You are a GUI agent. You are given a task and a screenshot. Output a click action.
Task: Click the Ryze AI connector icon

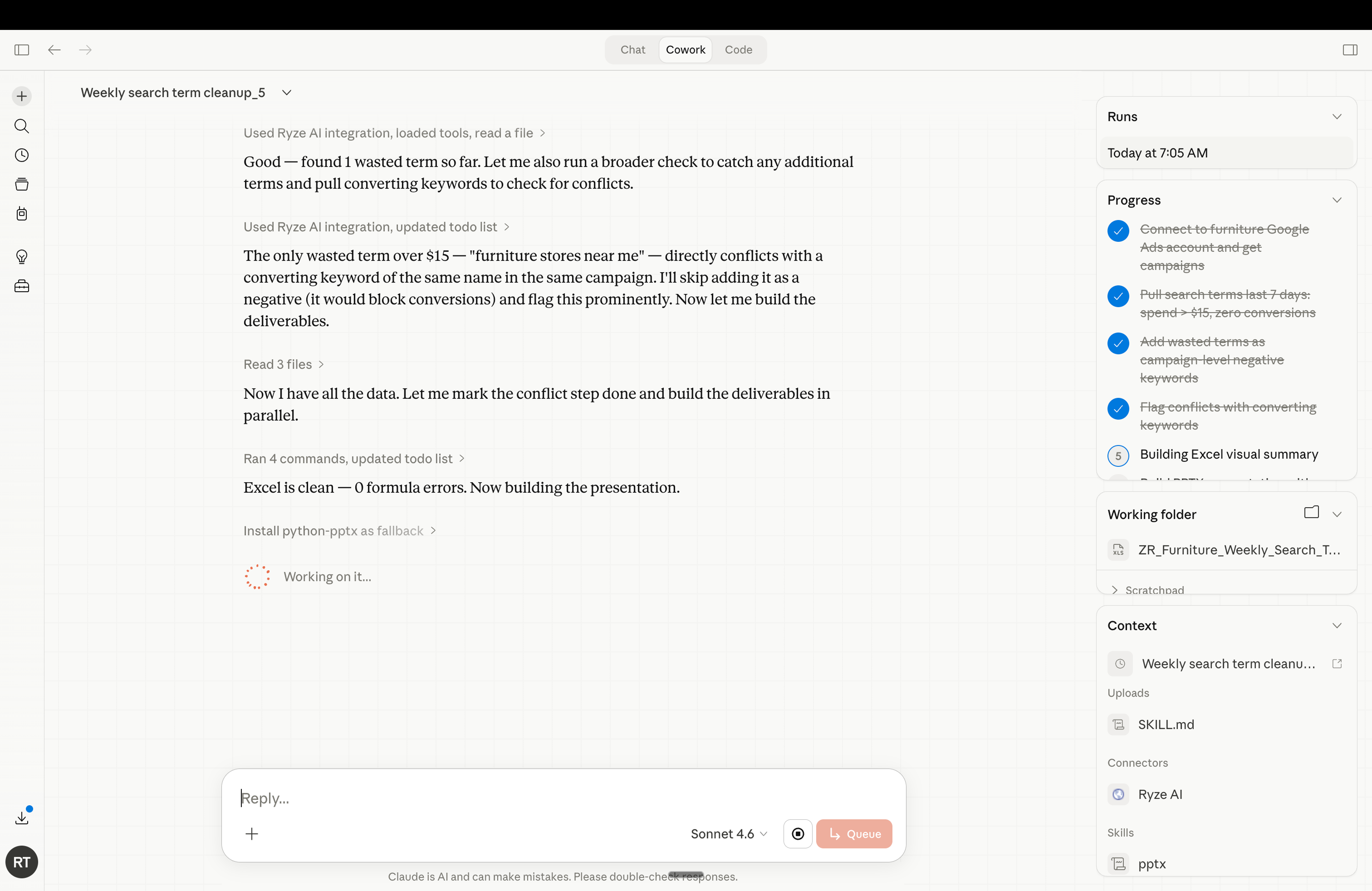[x=1118, y=794]
